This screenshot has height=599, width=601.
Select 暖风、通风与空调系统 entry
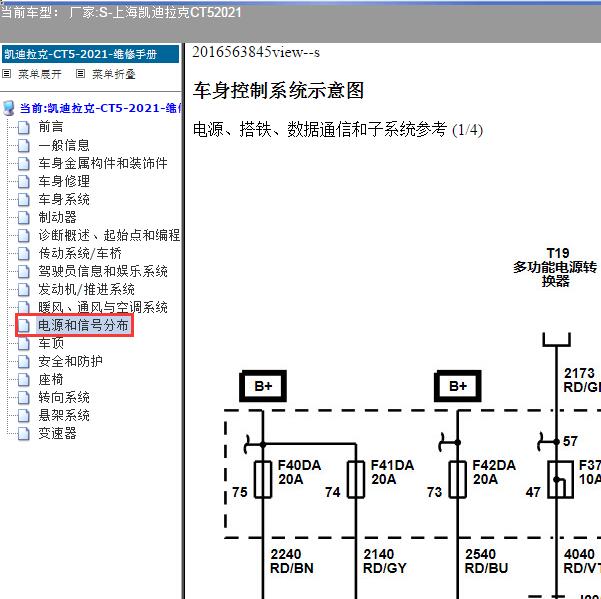tap(103, 307)
